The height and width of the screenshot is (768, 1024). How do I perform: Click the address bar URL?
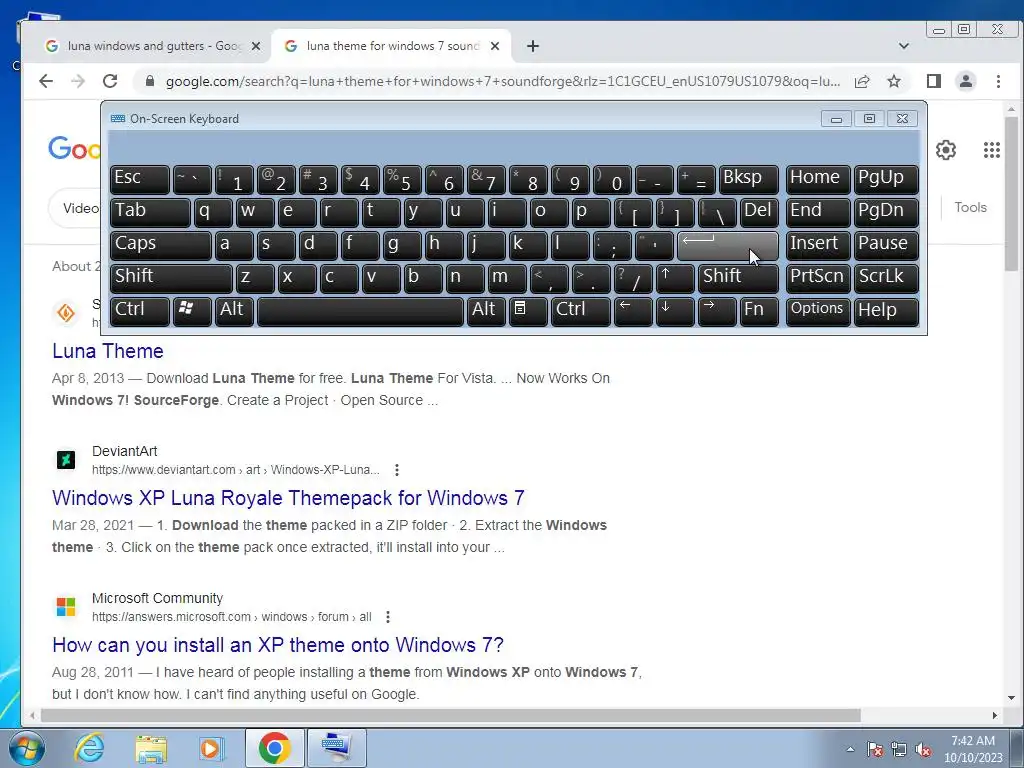(x=503, y=81)
